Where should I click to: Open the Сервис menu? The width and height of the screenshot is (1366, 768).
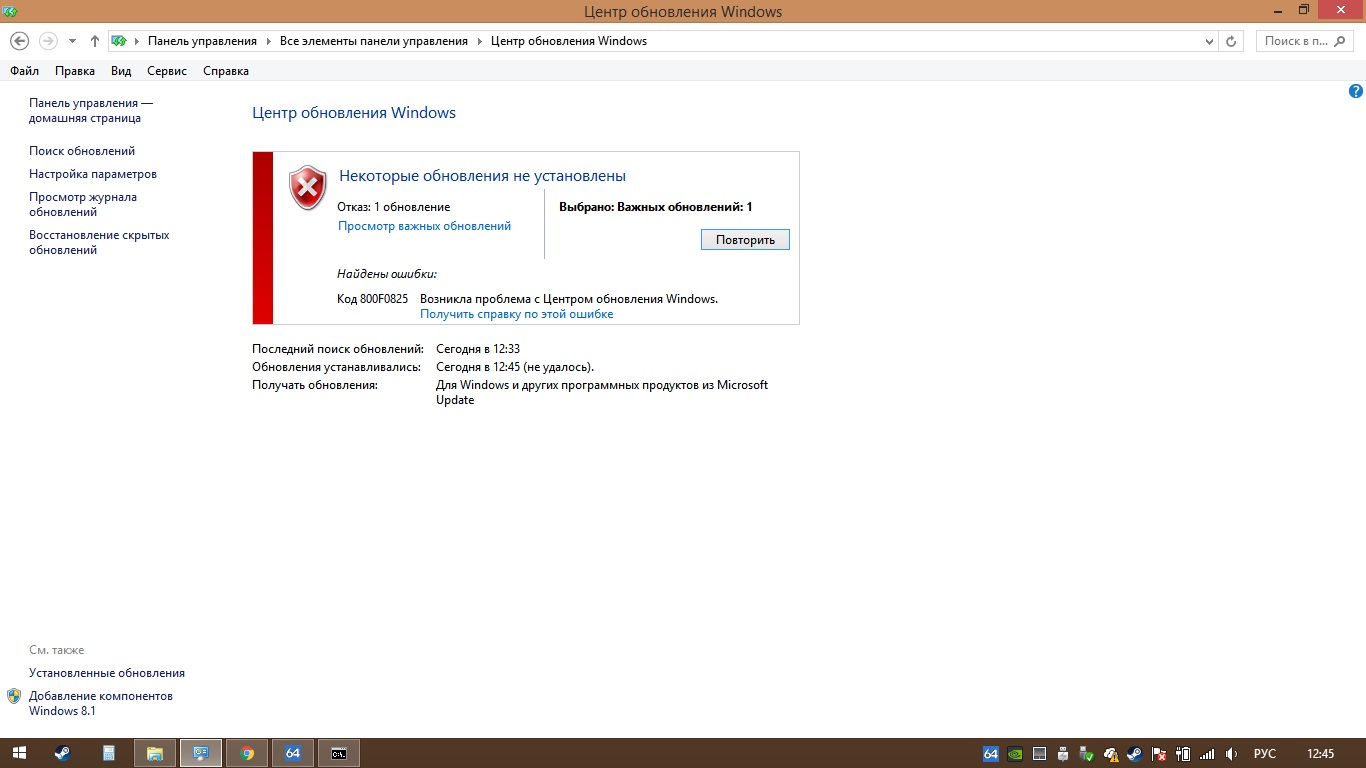tap(167, 71)
